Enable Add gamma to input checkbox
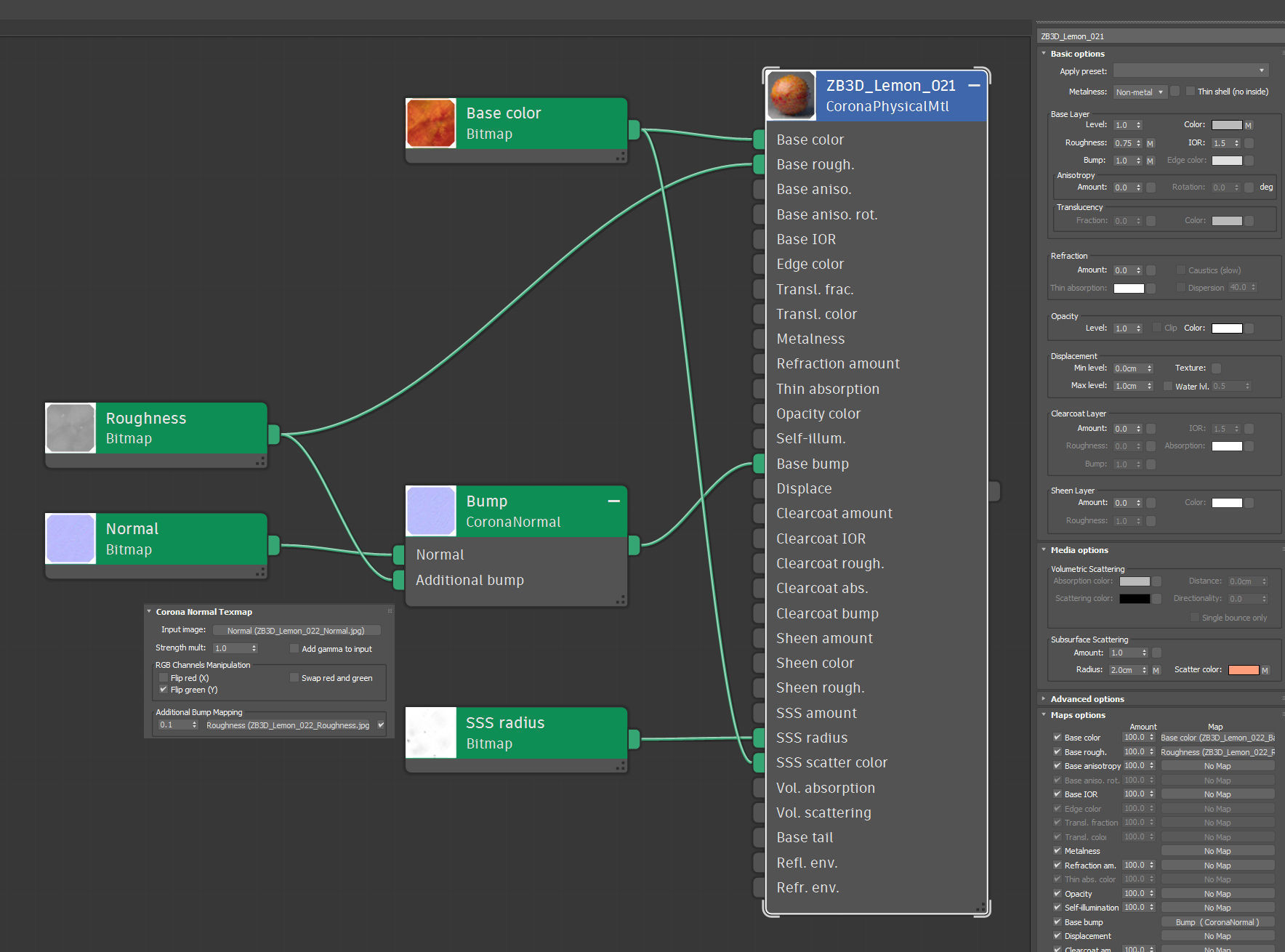This screenshot has width=1285, height=952. pos(294,648)
